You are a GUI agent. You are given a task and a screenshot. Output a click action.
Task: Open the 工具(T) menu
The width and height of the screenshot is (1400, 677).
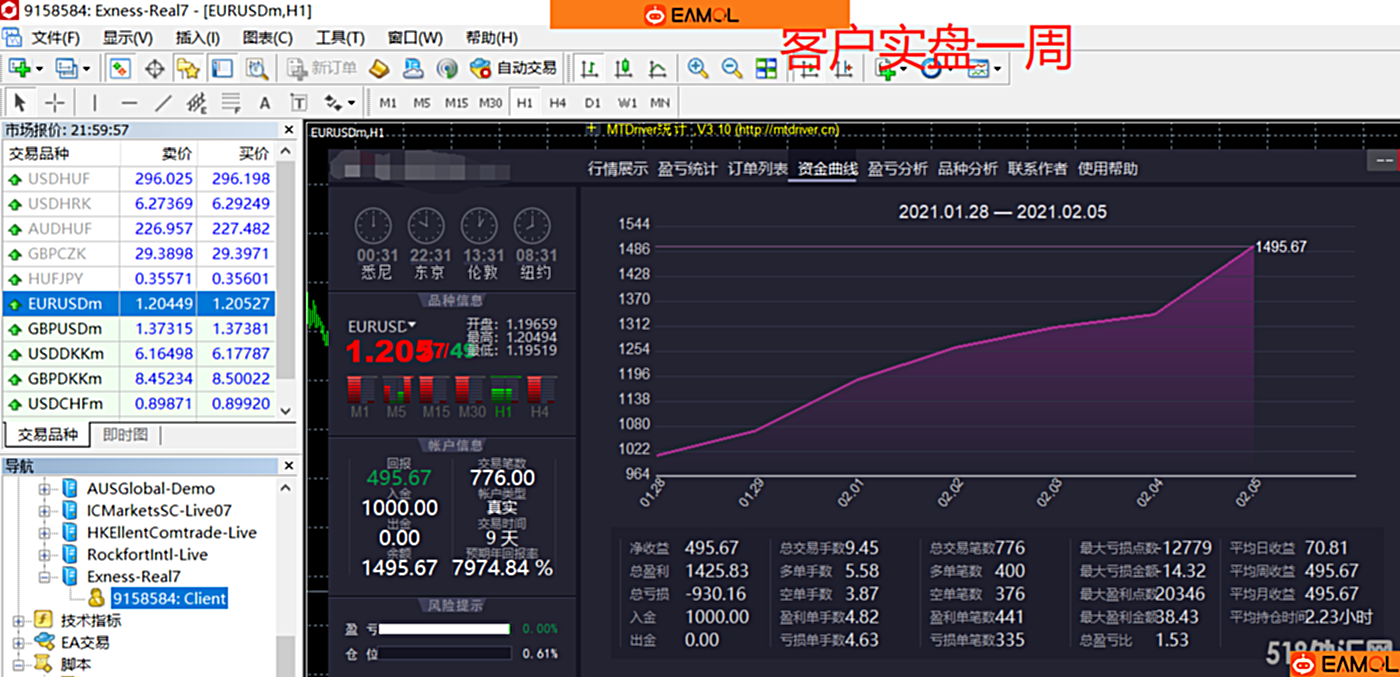[x=340, y=38]
